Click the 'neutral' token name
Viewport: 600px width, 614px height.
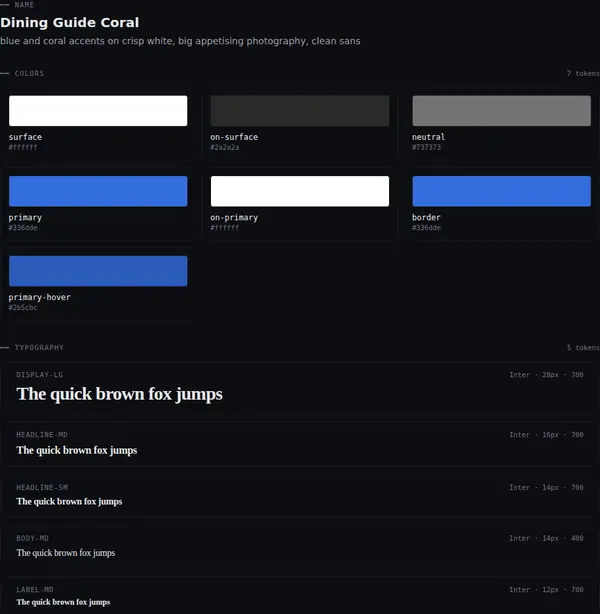point(428,137)
